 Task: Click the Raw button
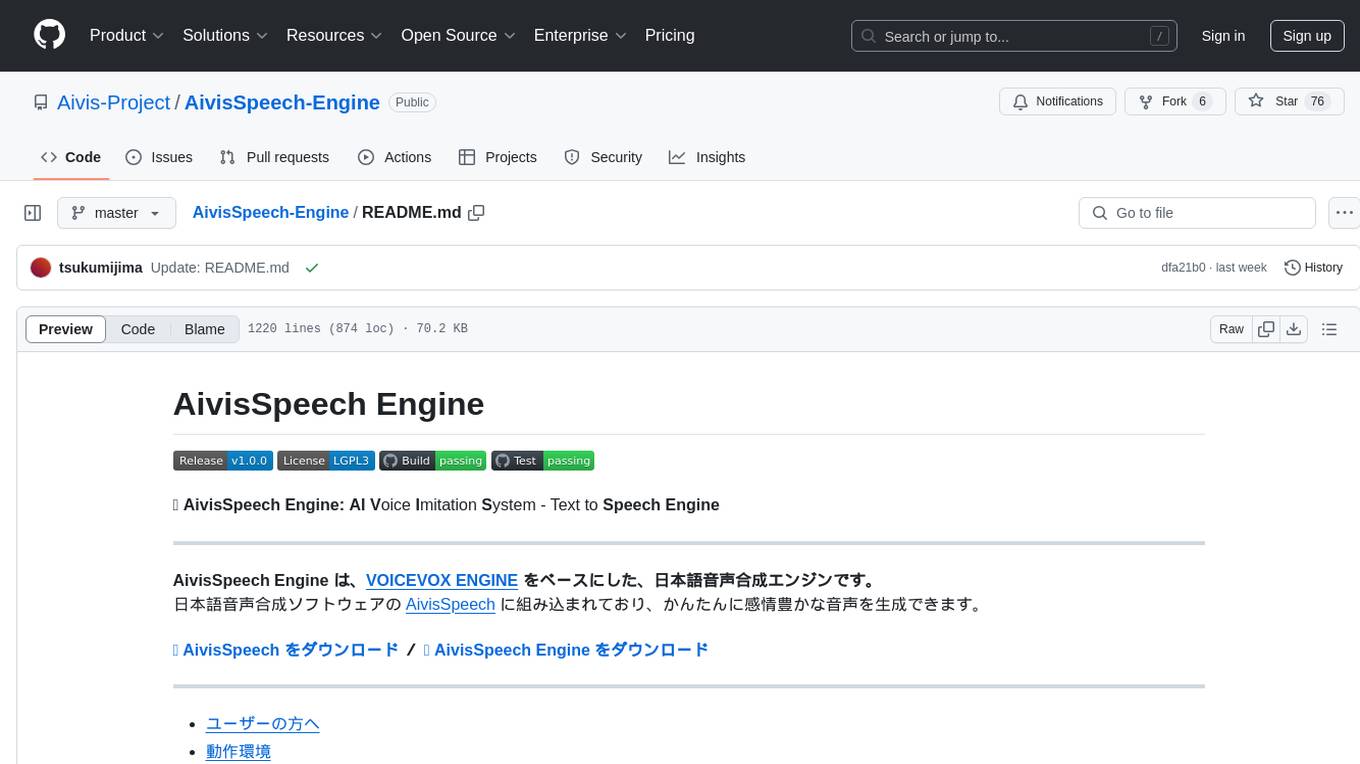click(x=1231, y=329)
